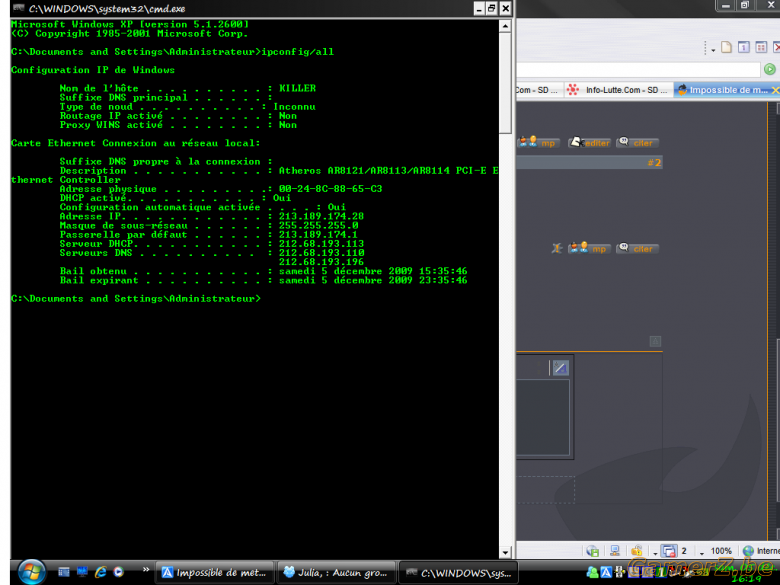Click the editor mode toggle icon in reply box
The image size is (780, 585).
[560, 368]
